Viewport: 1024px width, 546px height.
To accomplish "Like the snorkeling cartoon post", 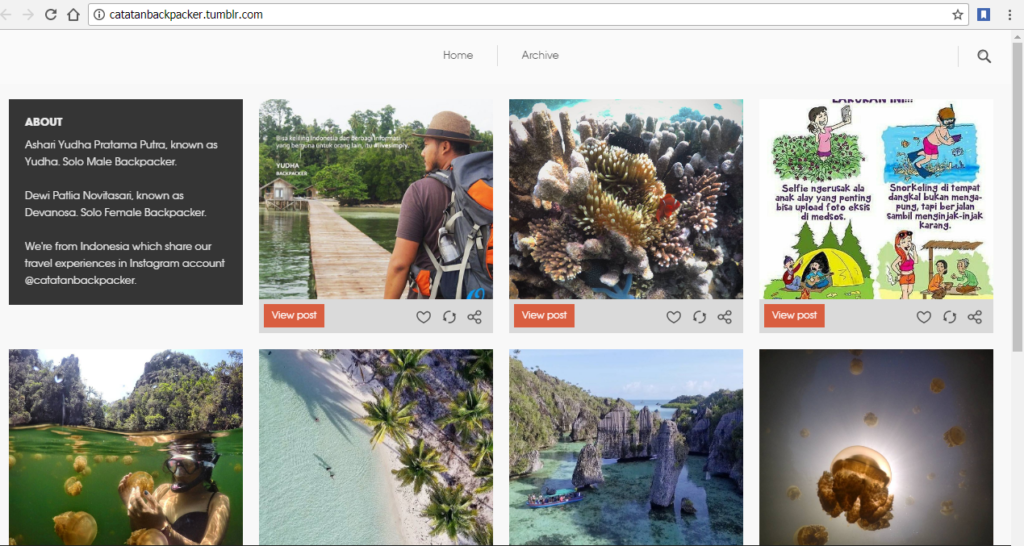I will (x=923, y=317).
